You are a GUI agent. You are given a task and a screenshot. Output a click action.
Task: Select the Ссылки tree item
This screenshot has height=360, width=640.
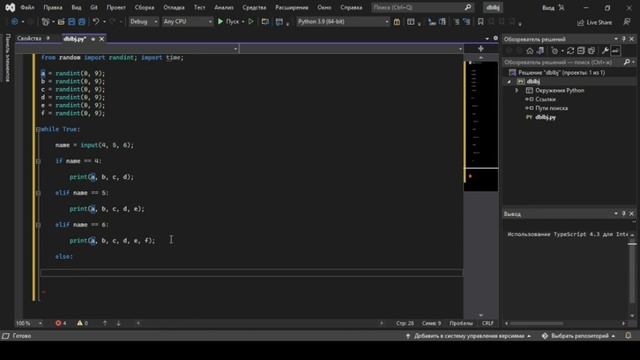pos(545,99)
